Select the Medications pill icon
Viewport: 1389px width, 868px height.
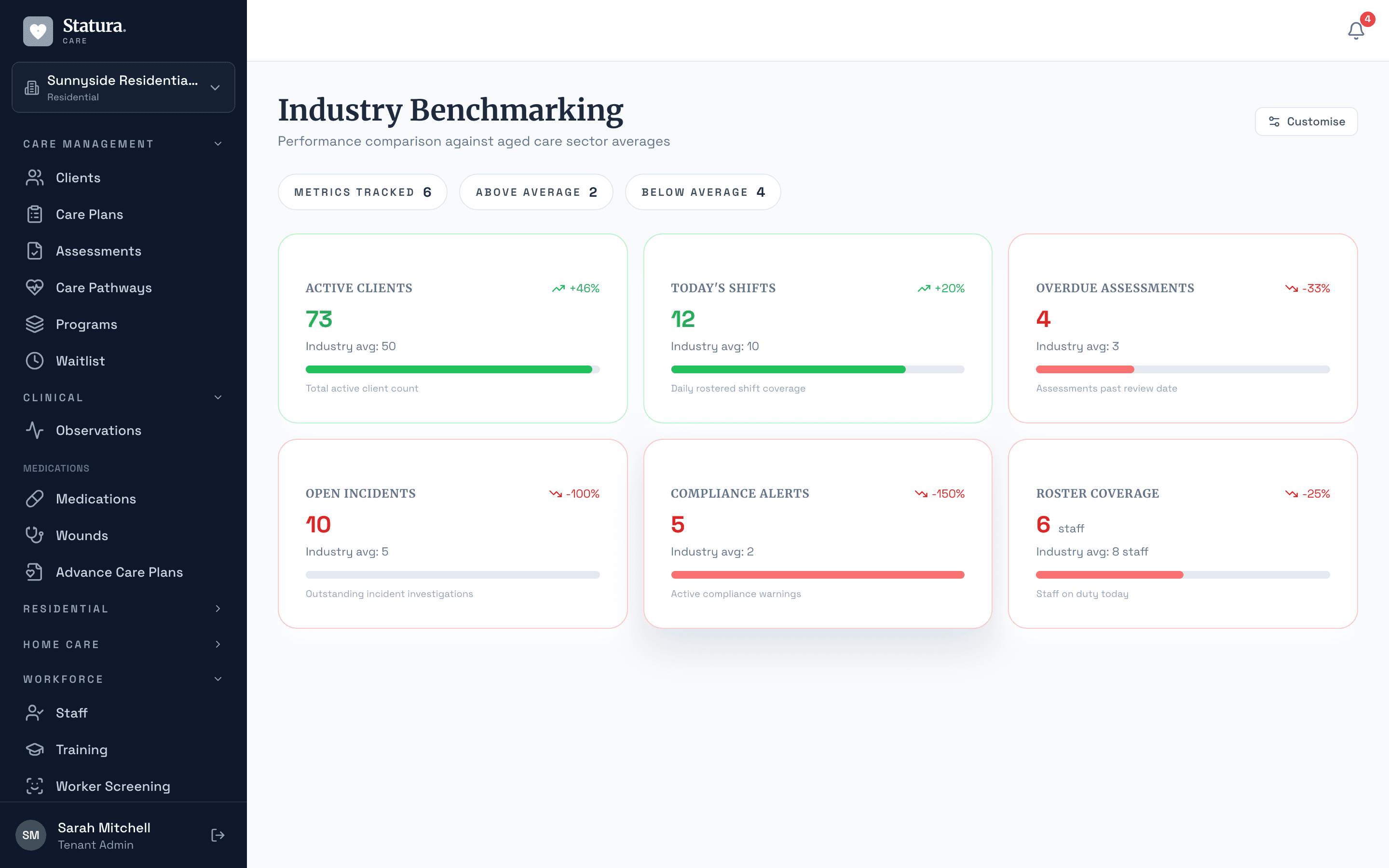point(34,498)
